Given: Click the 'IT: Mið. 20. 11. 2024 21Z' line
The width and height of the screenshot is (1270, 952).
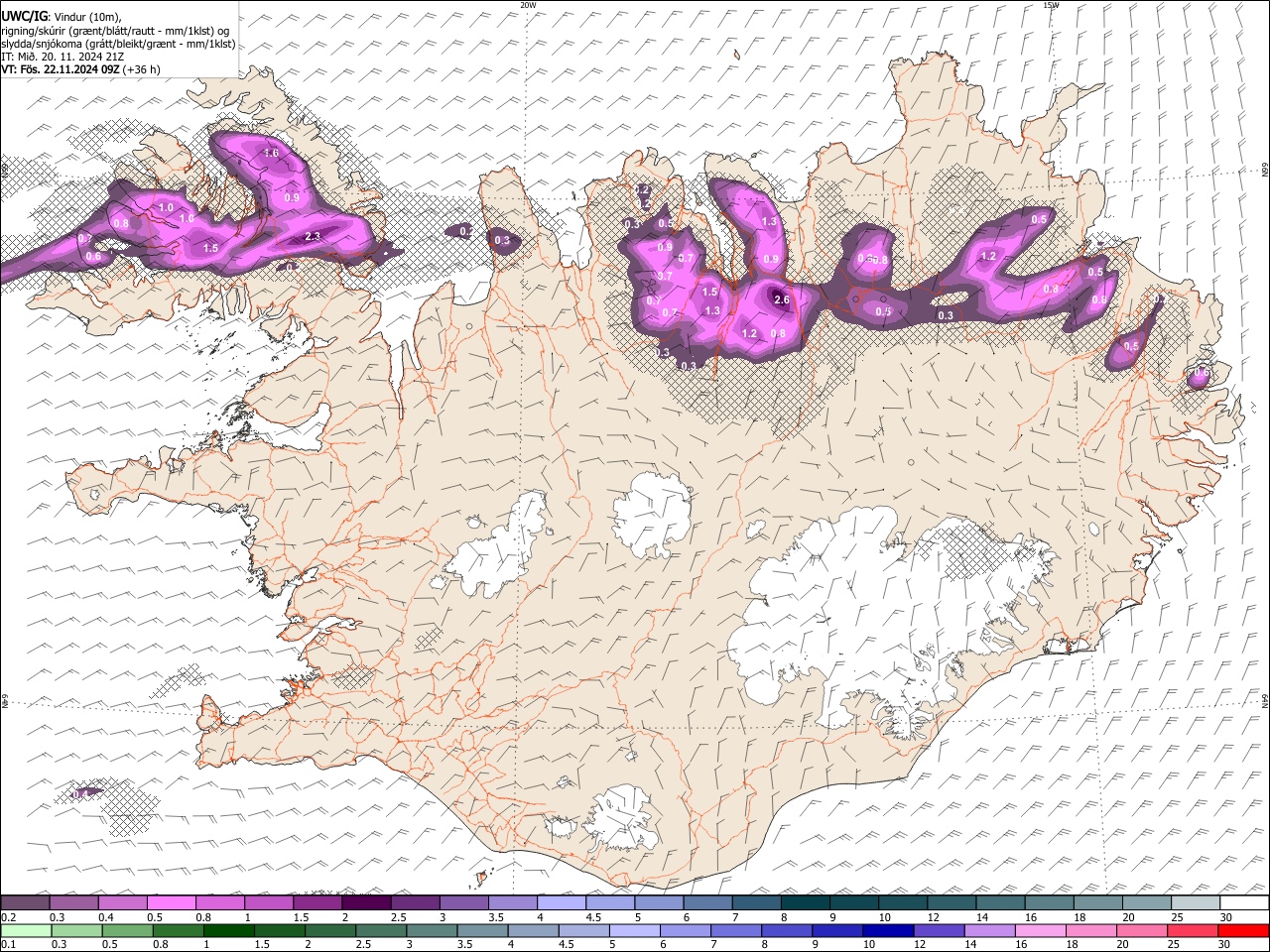Looking at the screenshot, I should coord(63,57).
